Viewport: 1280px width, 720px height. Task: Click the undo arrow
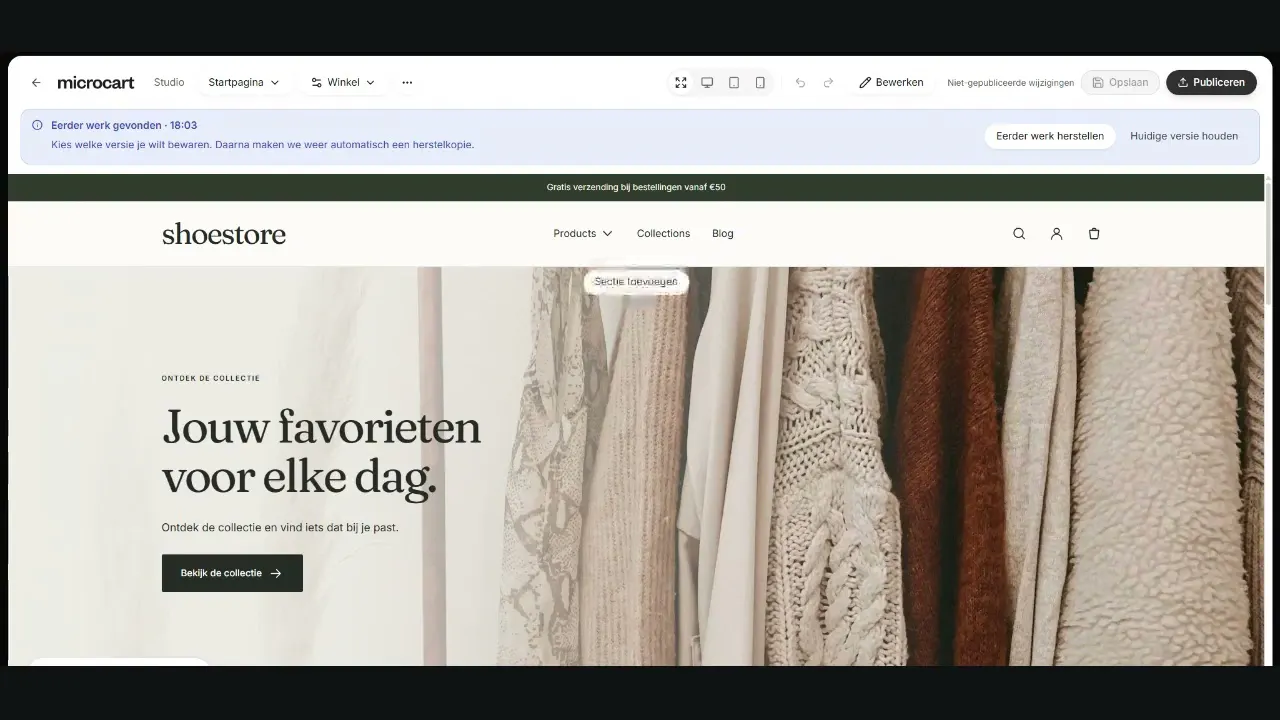[x=800, y=83]
